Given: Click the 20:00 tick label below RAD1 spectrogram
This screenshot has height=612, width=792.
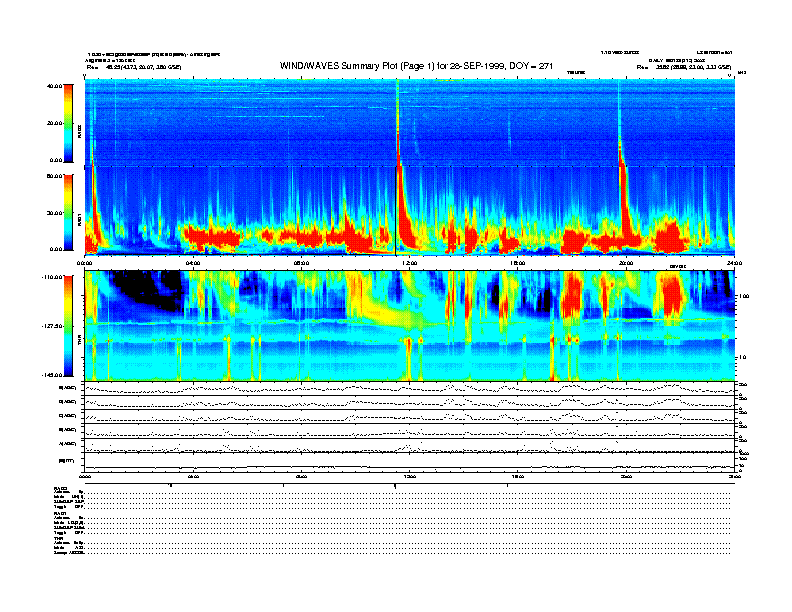Looking at the screenshot, I should 626,263.
